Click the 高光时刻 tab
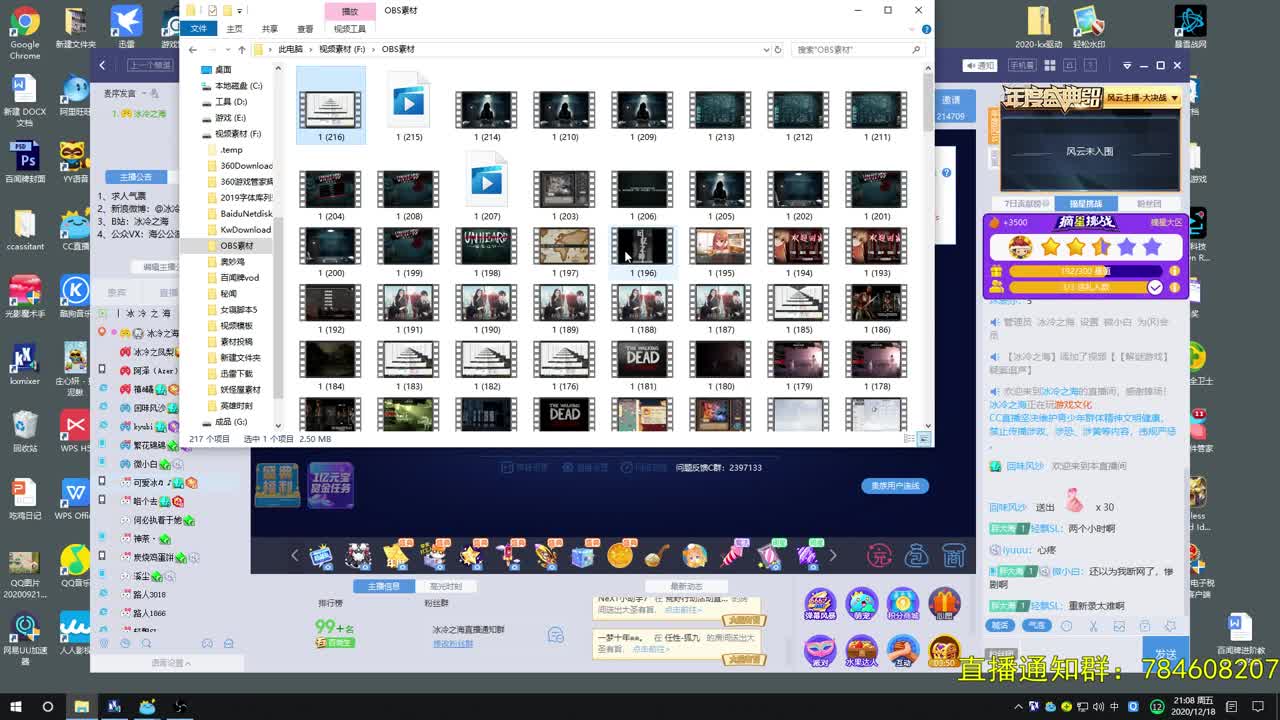 [x=445, y=586]
